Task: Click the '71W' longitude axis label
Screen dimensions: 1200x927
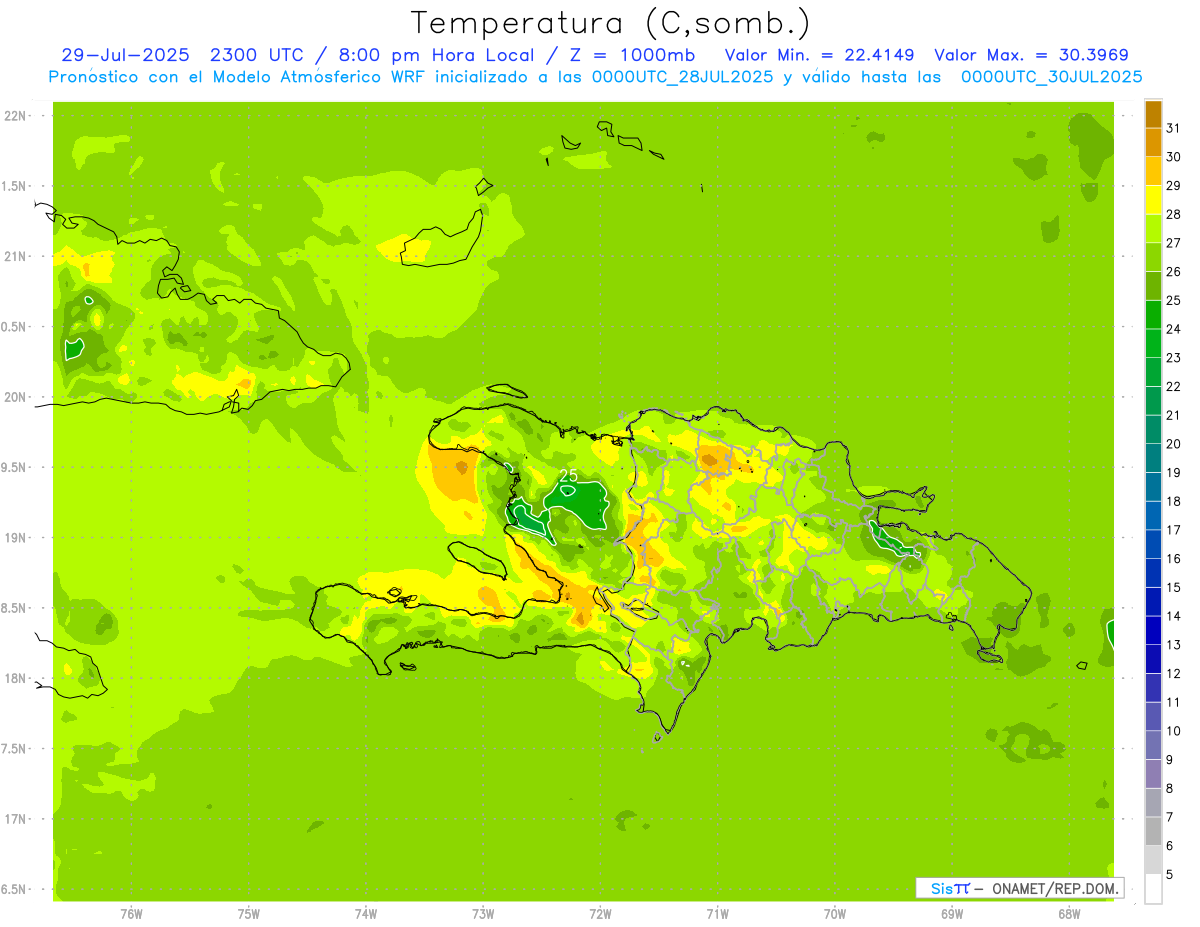Action: point(717,914)
